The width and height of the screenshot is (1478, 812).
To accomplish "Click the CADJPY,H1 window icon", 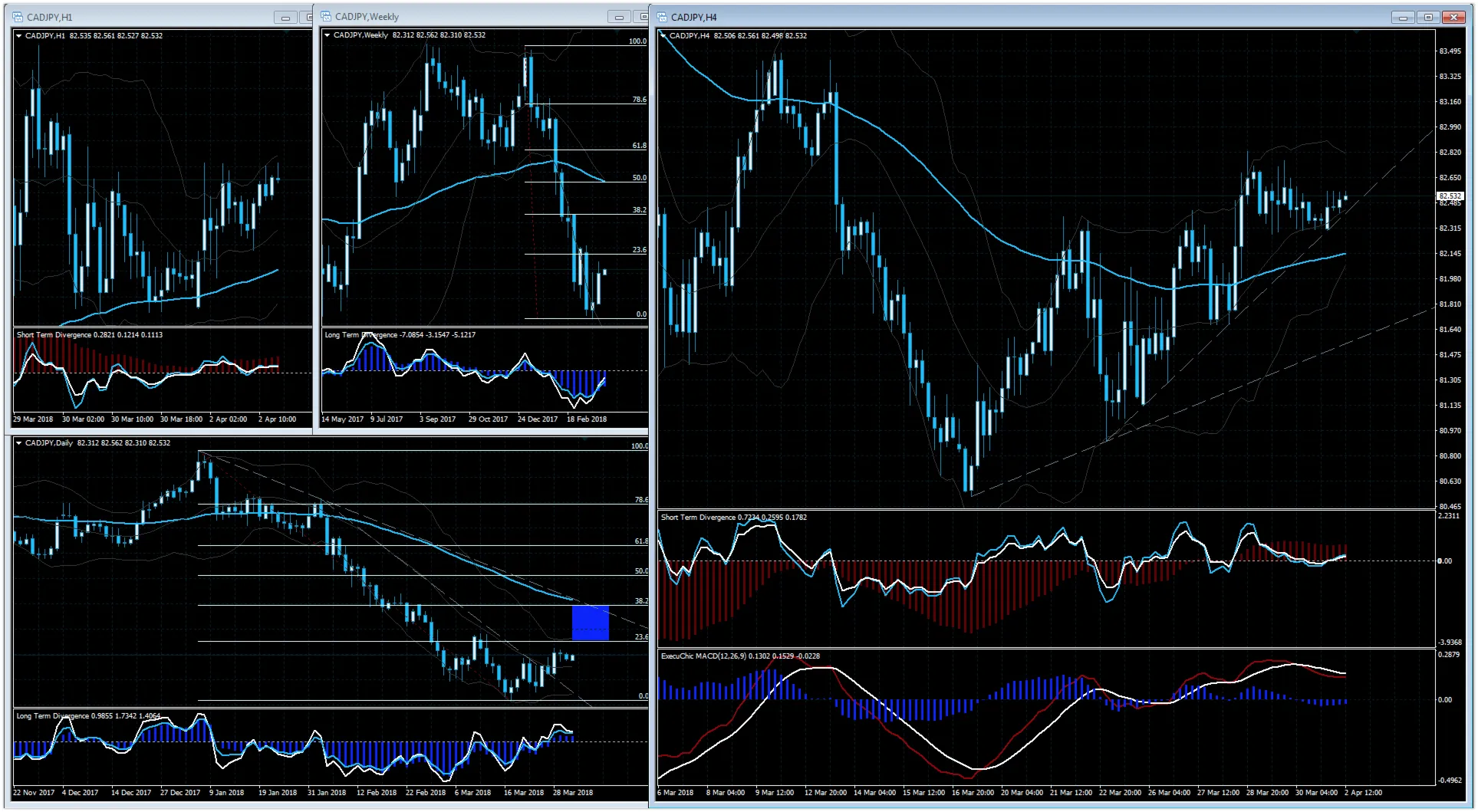I will pyautogui.click(x=18, y=17).
